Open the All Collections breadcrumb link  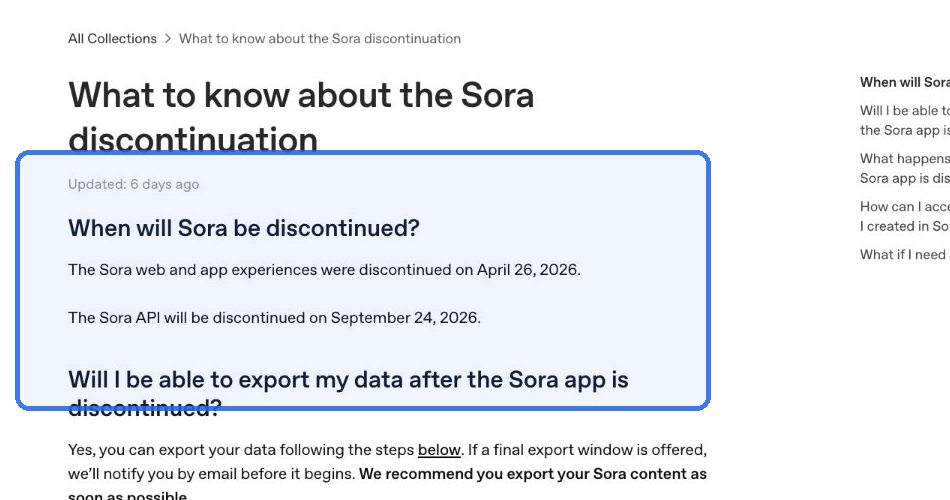112,39
